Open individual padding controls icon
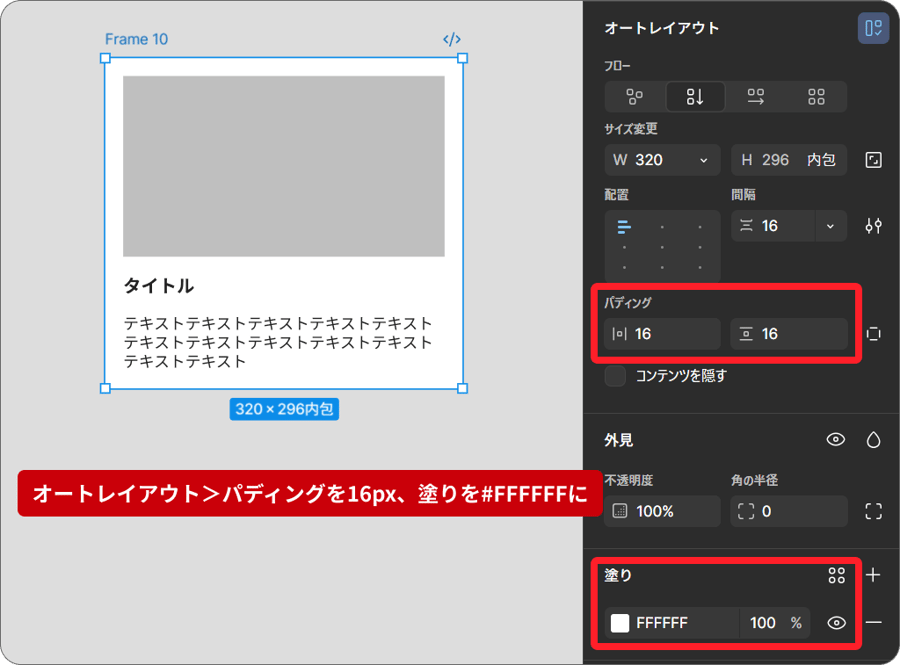 (873, 334)
